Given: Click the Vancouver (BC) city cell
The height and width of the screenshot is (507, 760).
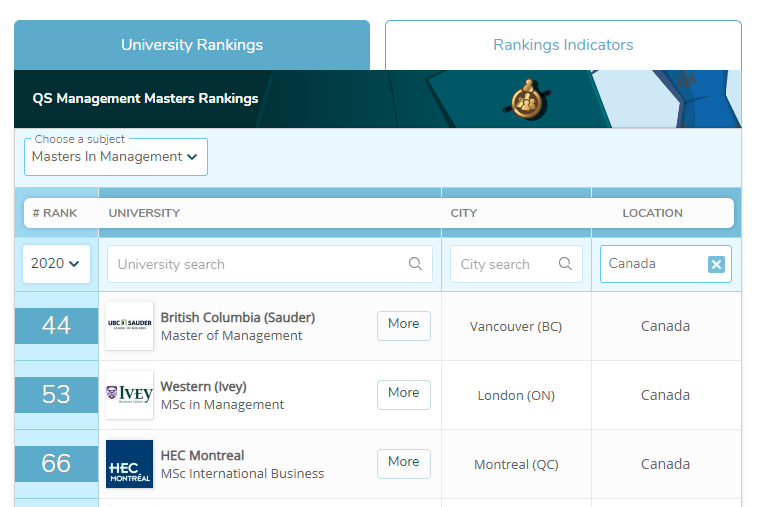Looking at the screenshot, I should (x=516, y=327).
